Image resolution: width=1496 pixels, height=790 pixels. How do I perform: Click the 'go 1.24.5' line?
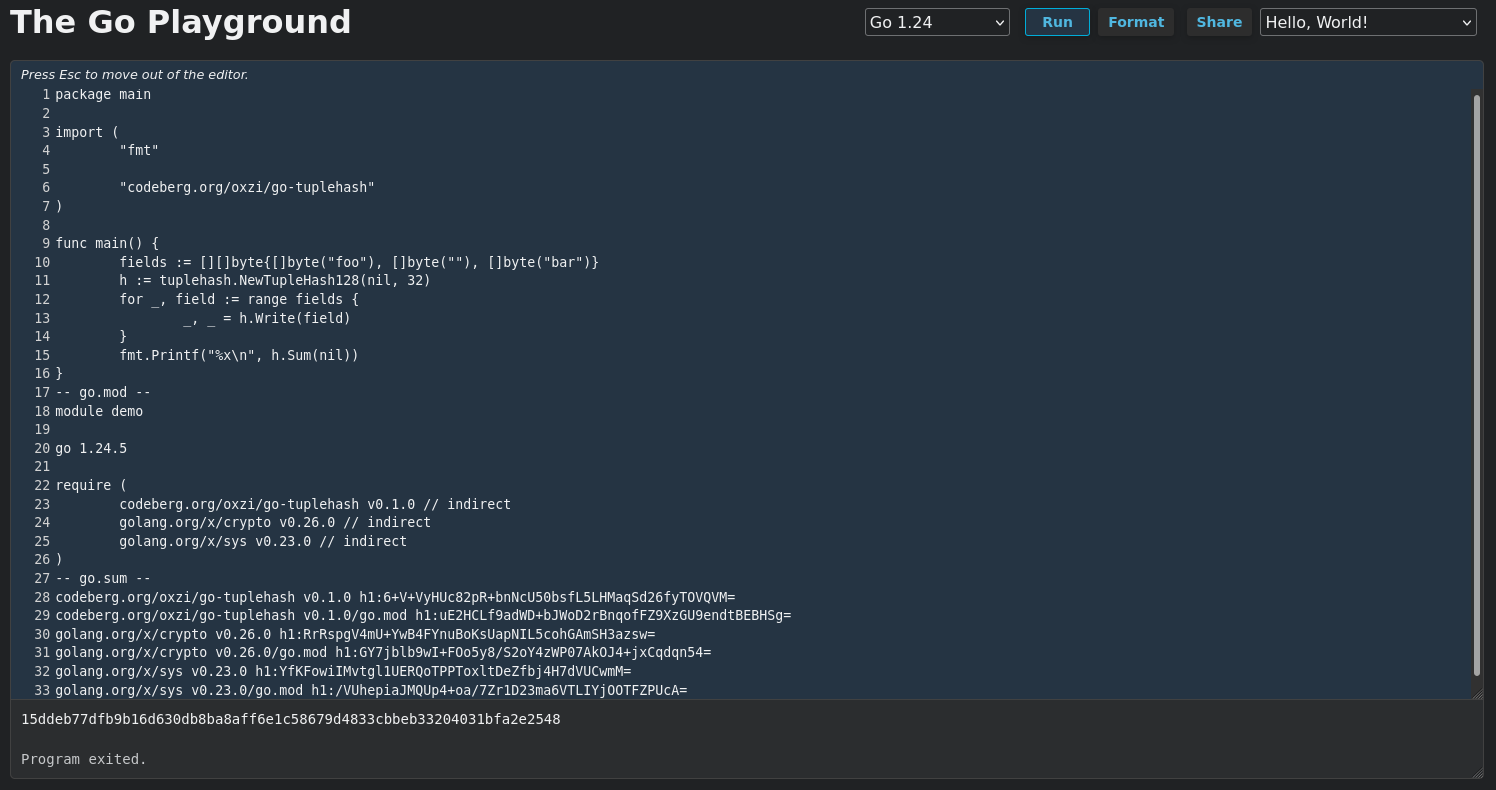tap(91, 448)
